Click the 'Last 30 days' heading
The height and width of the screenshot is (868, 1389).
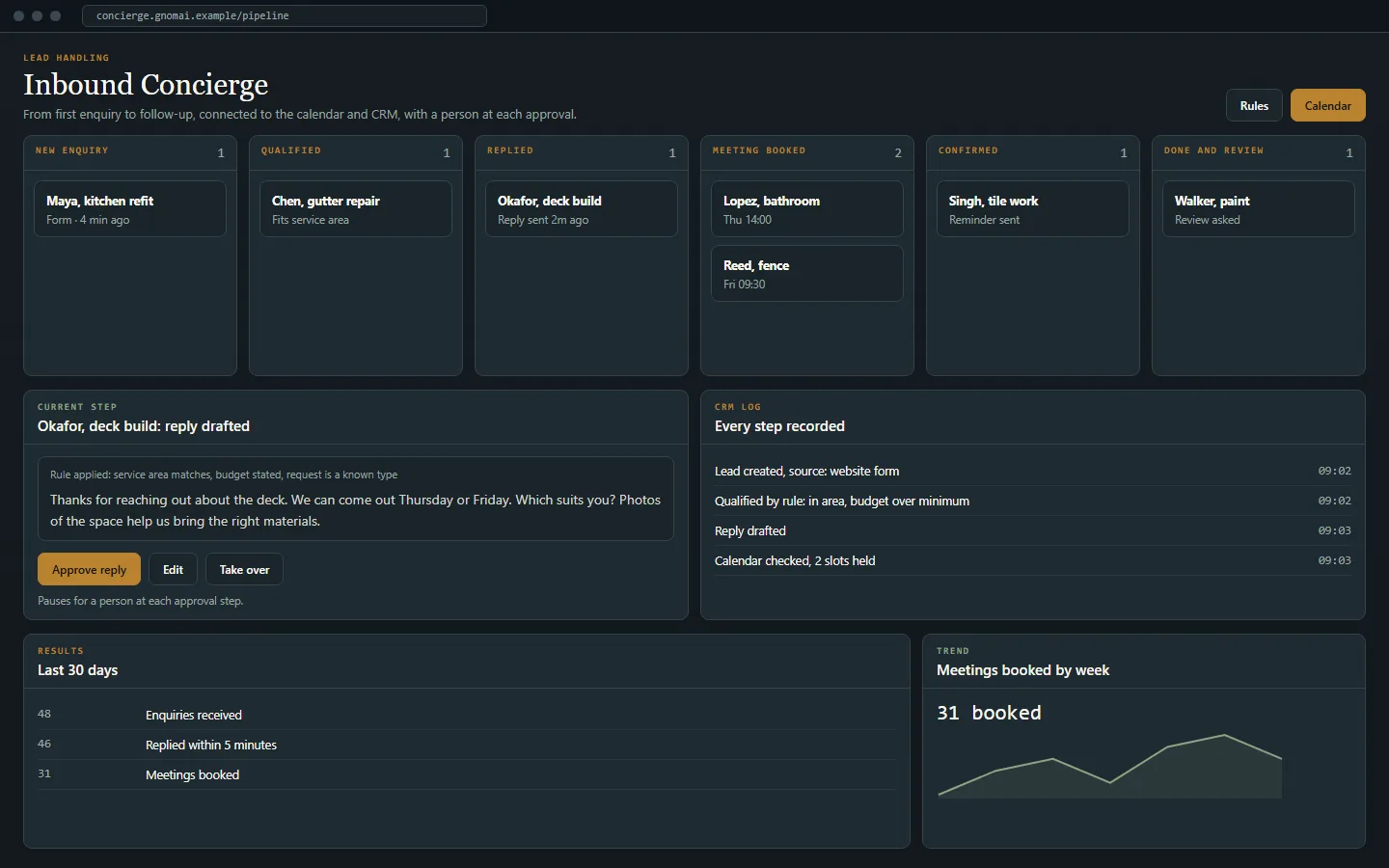pos(77,670)
